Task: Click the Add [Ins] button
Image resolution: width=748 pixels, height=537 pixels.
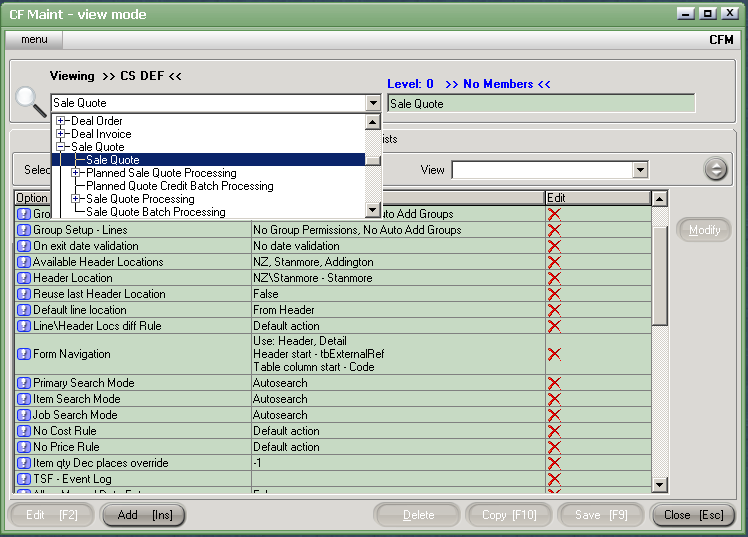Action: 145,515
